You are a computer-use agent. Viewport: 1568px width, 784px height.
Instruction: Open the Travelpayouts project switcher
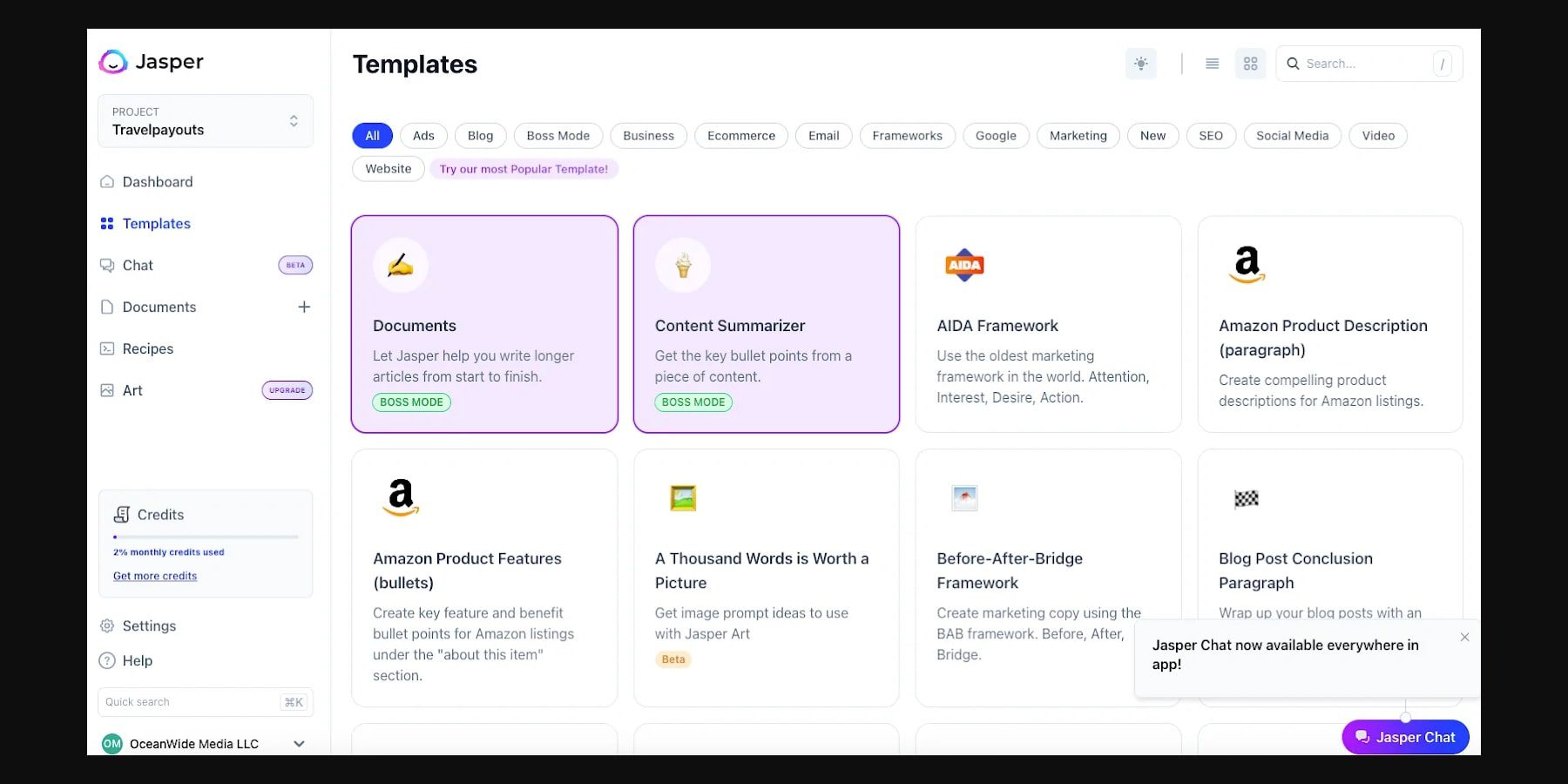coord(206,121)
